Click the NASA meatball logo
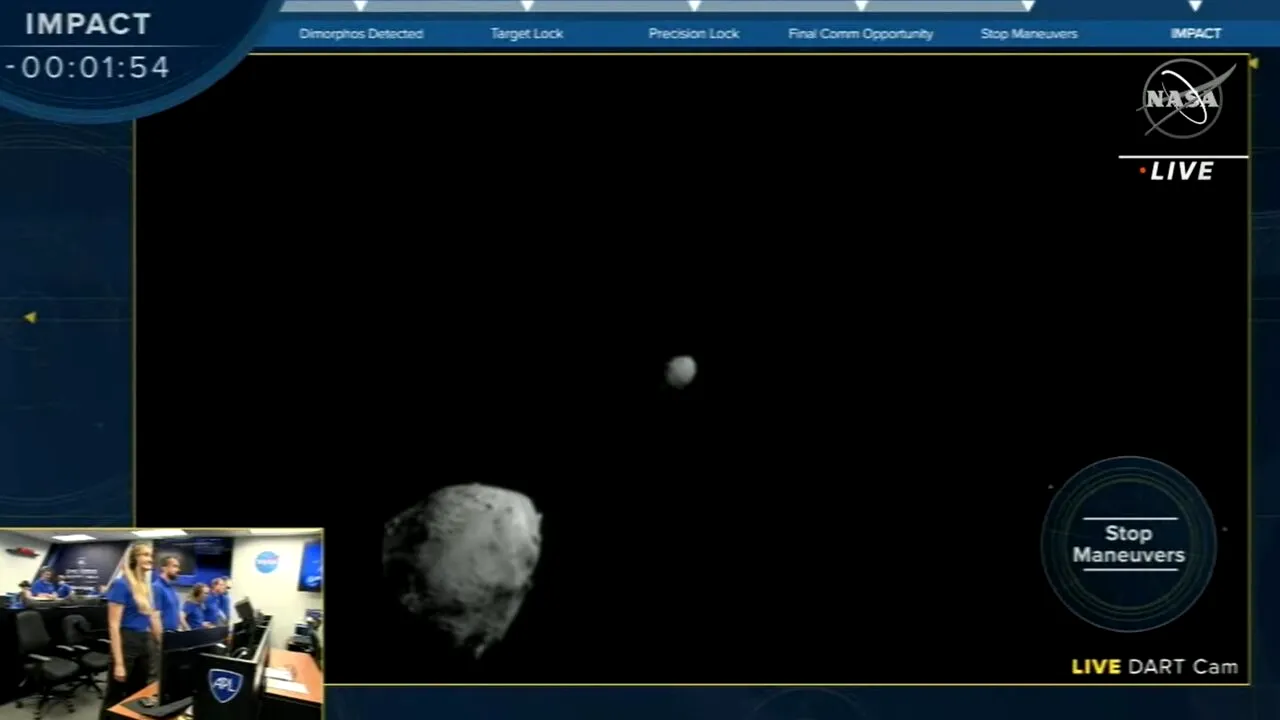The height and width of the screenshot is (720, 1280). [1184, 98]
